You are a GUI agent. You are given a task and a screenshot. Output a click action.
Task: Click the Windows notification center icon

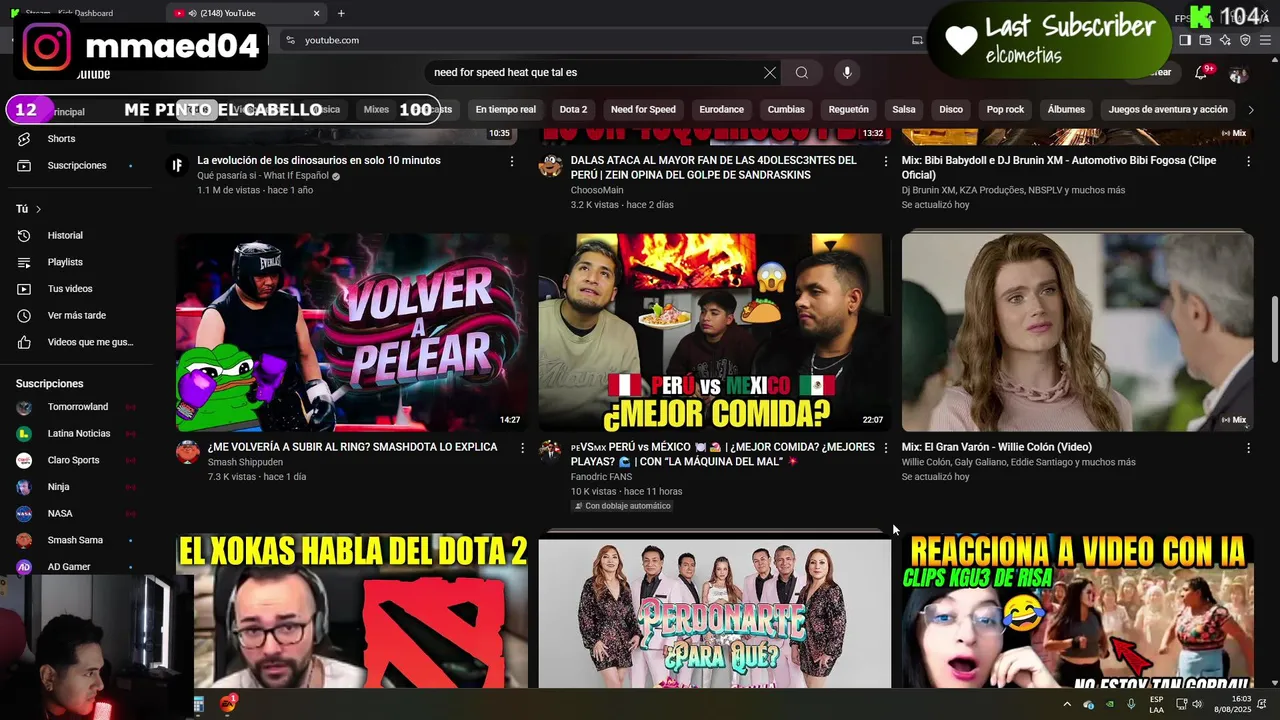(x=1263, y=704)
